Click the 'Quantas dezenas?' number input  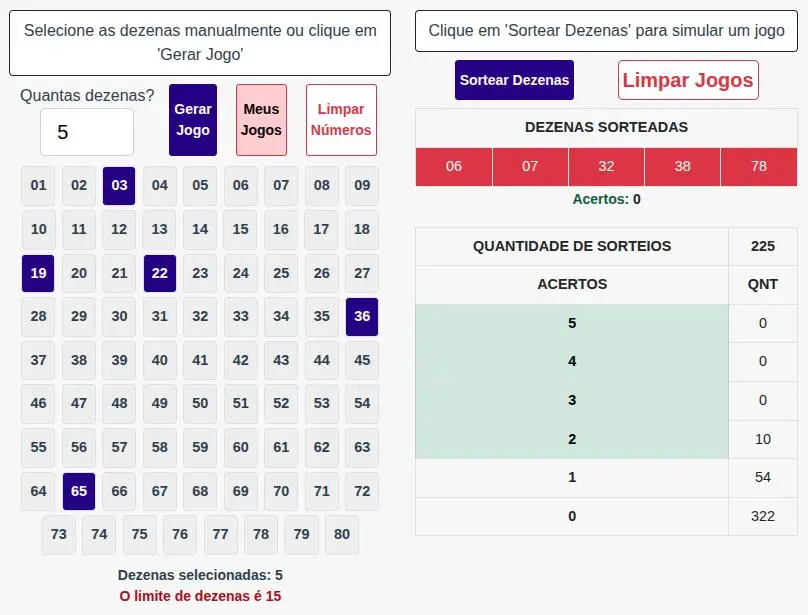click(87, 132)
